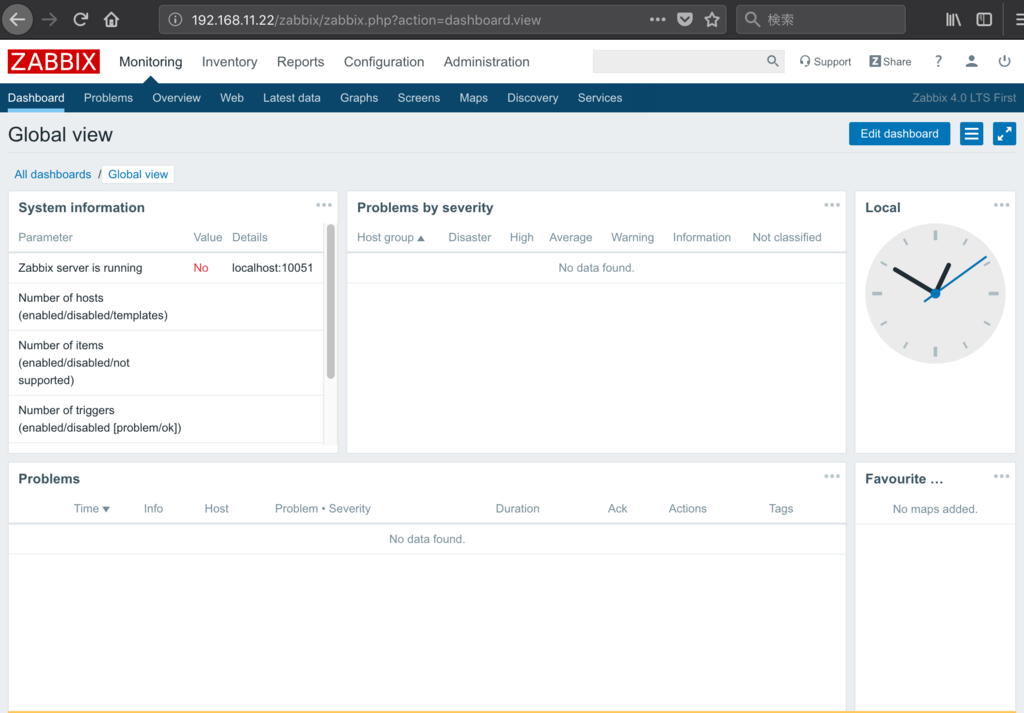Click 'Number of hosts' parameter row
Screen dimensions: 1024x713
pos(166,307)
